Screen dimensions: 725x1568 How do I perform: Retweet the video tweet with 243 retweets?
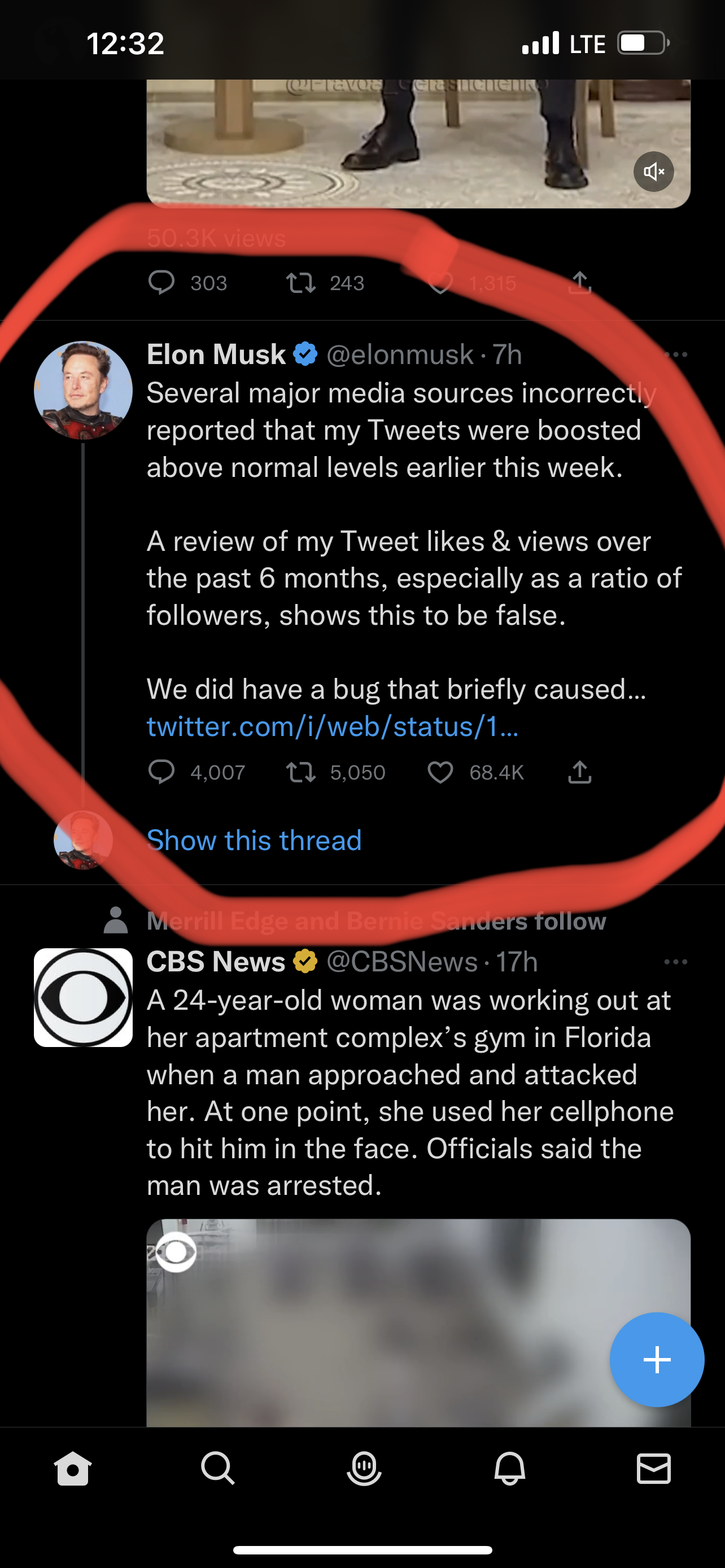pos(301,283)
